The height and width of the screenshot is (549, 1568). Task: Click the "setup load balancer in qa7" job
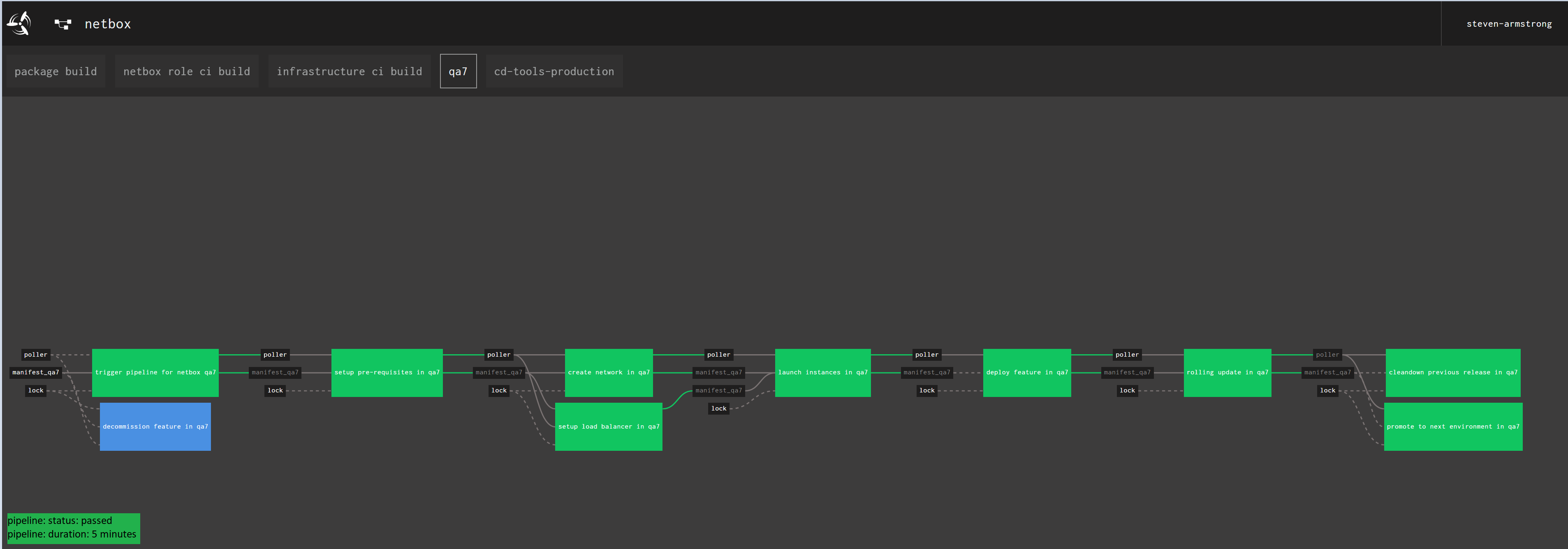pyautogui.click(x=609, y=426)
